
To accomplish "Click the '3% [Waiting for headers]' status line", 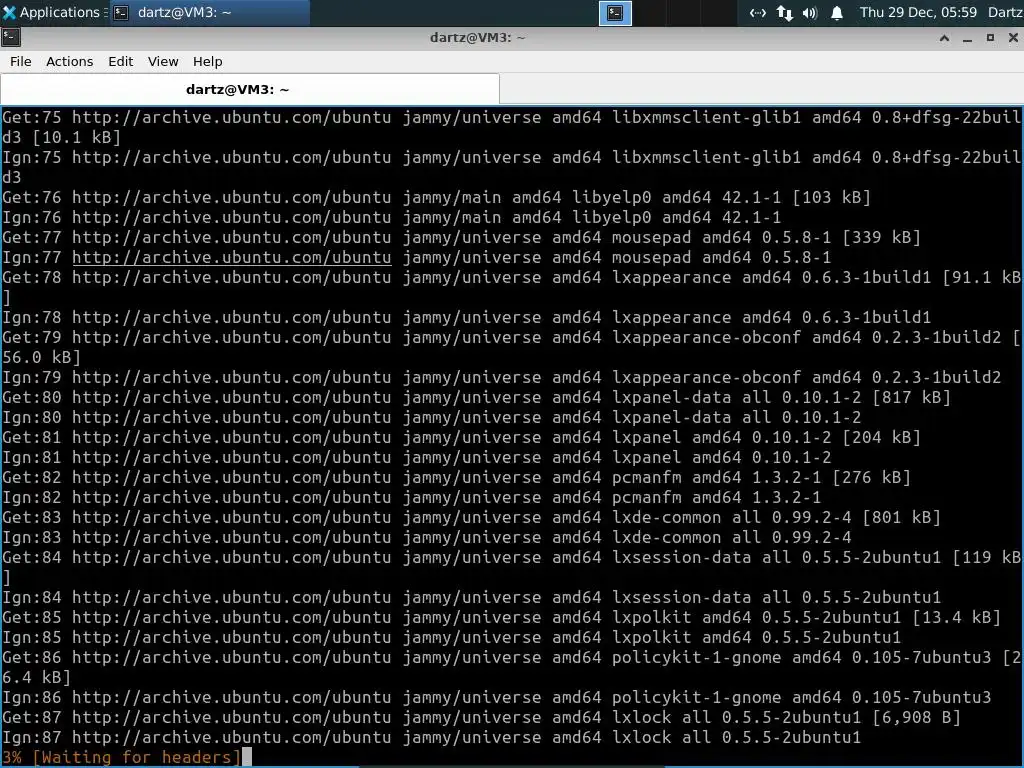I will (x=121, y=758).
